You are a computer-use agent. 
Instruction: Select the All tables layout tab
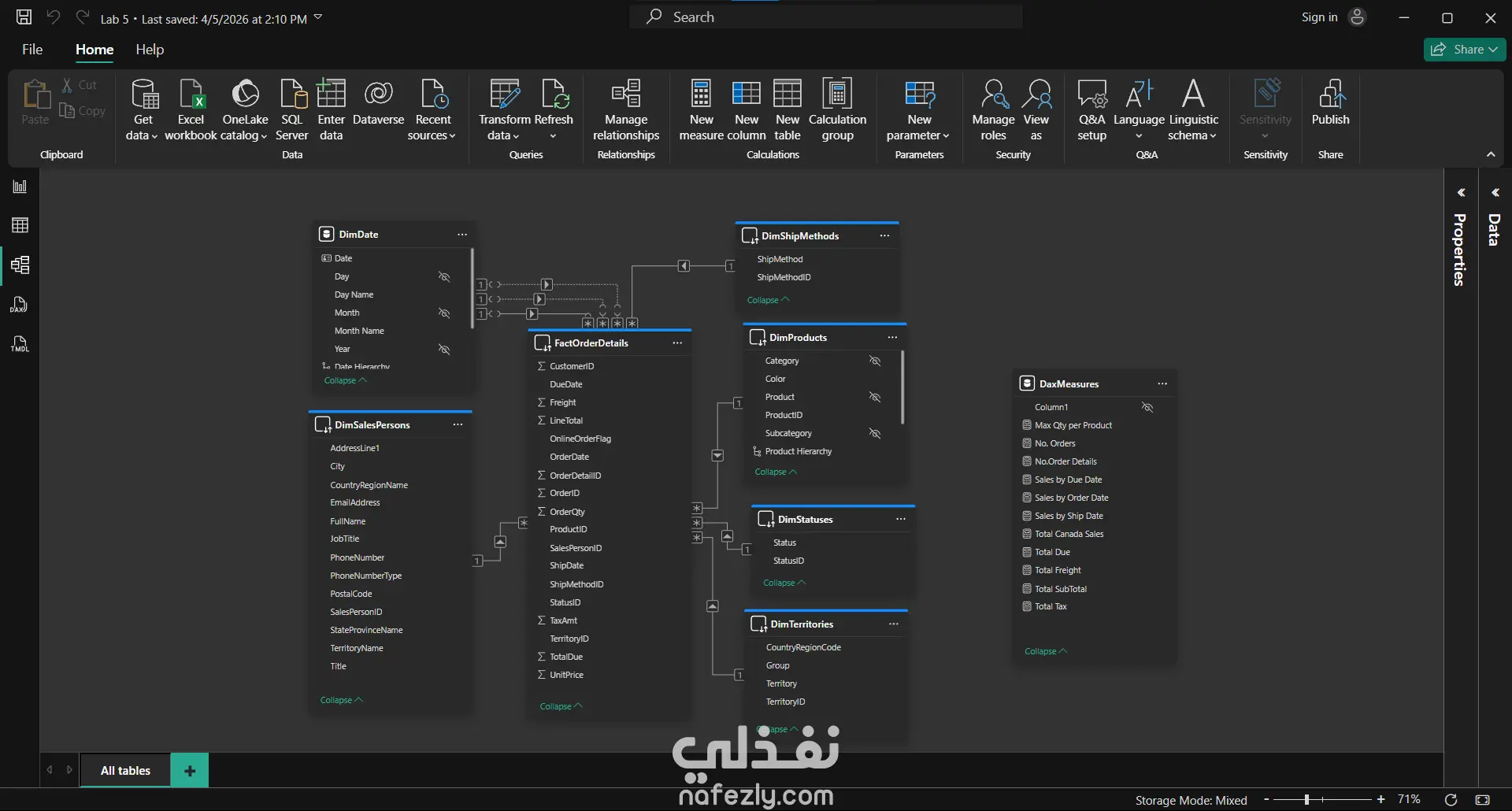coord(125,771)
